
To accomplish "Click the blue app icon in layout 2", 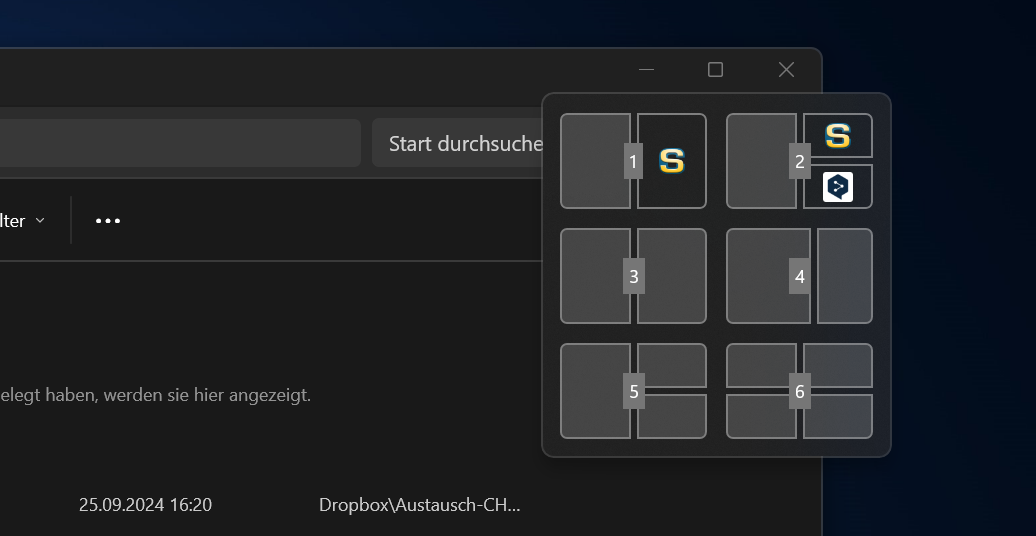I will point(838,187).
